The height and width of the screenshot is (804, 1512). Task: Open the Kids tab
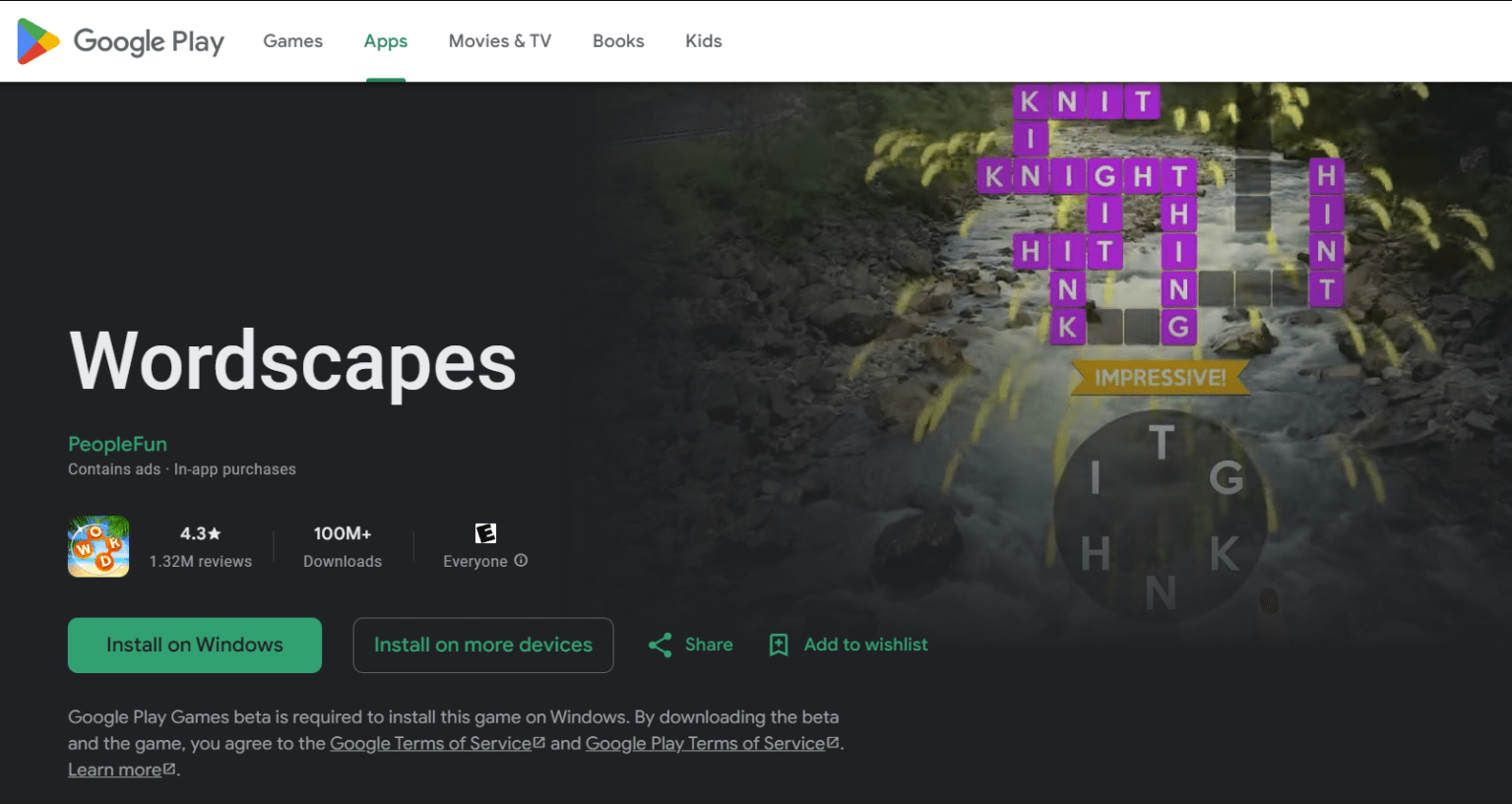(x=704, y=41)
